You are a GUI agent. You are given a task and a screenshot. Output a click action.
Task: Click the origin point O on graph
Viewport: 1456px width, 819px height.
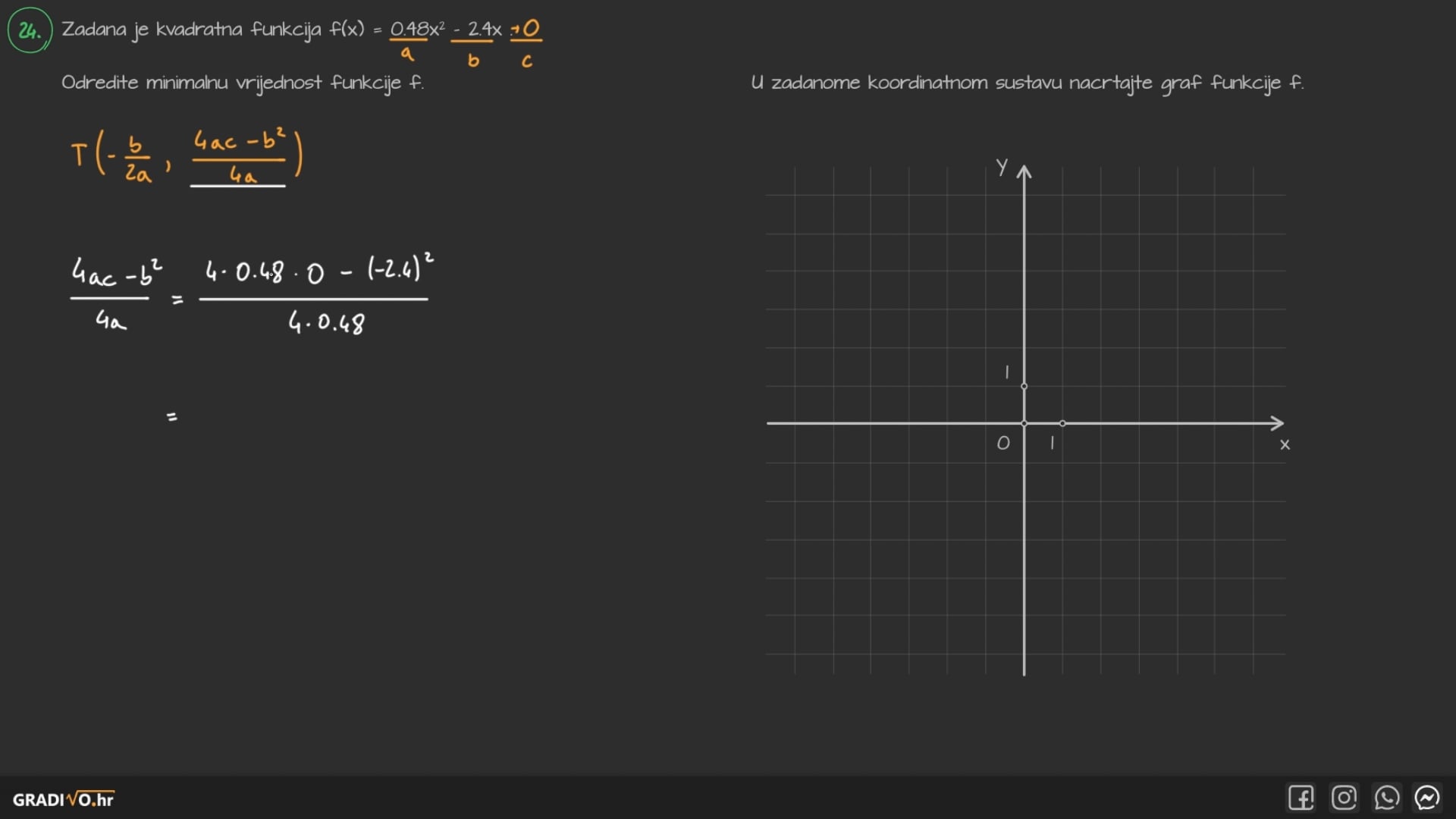click(1024, 423)
